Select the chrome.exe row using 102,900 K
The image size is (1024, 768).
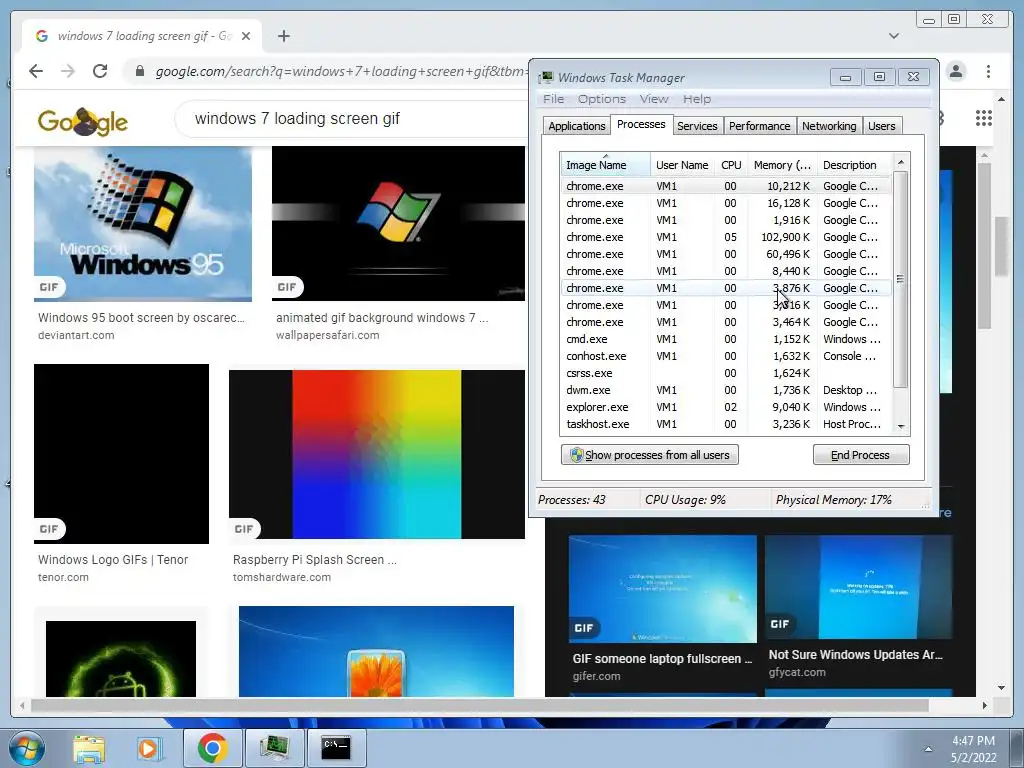(x=725, y=237)
